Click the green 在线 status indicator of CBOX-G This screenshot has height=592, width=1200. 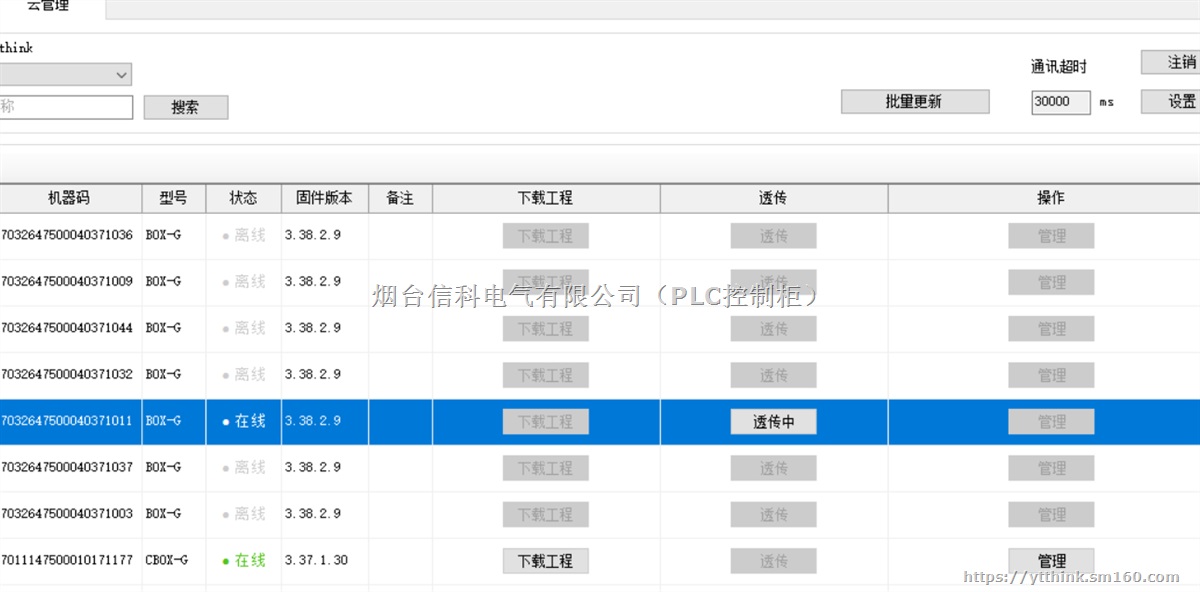pyautogui.click(x=242, y=560)
